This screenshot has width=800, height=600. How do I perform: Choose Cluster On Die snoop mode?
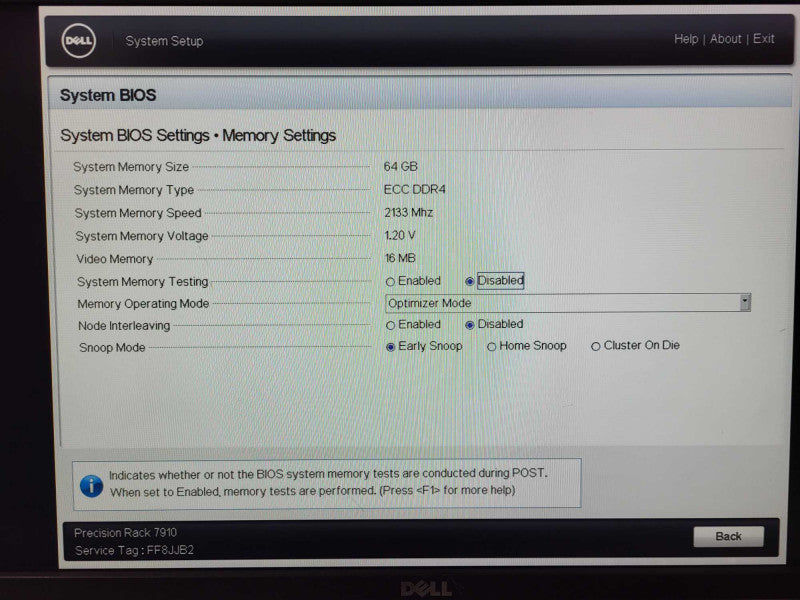tap(595, 346)
